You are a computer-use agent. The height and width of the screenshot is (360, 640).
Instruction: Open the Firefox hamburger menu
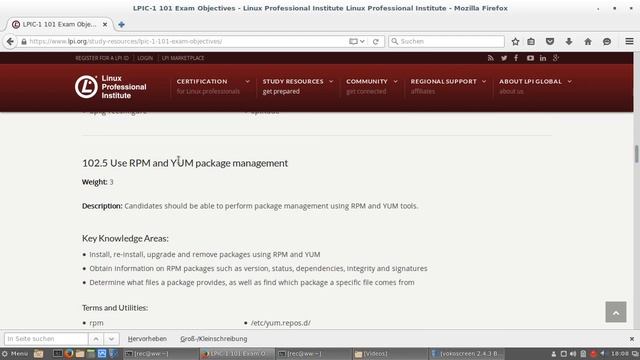(x=629, y=41)
